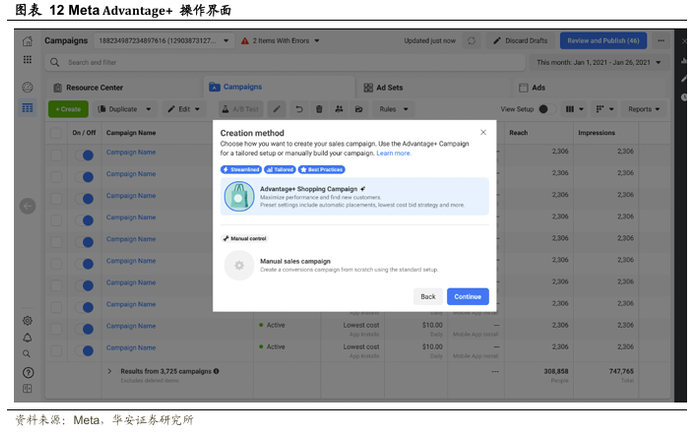This screenshot has height=435, width=700.
Task: Click the bottom sidebar panel icon
Action: tap(27, 389)
